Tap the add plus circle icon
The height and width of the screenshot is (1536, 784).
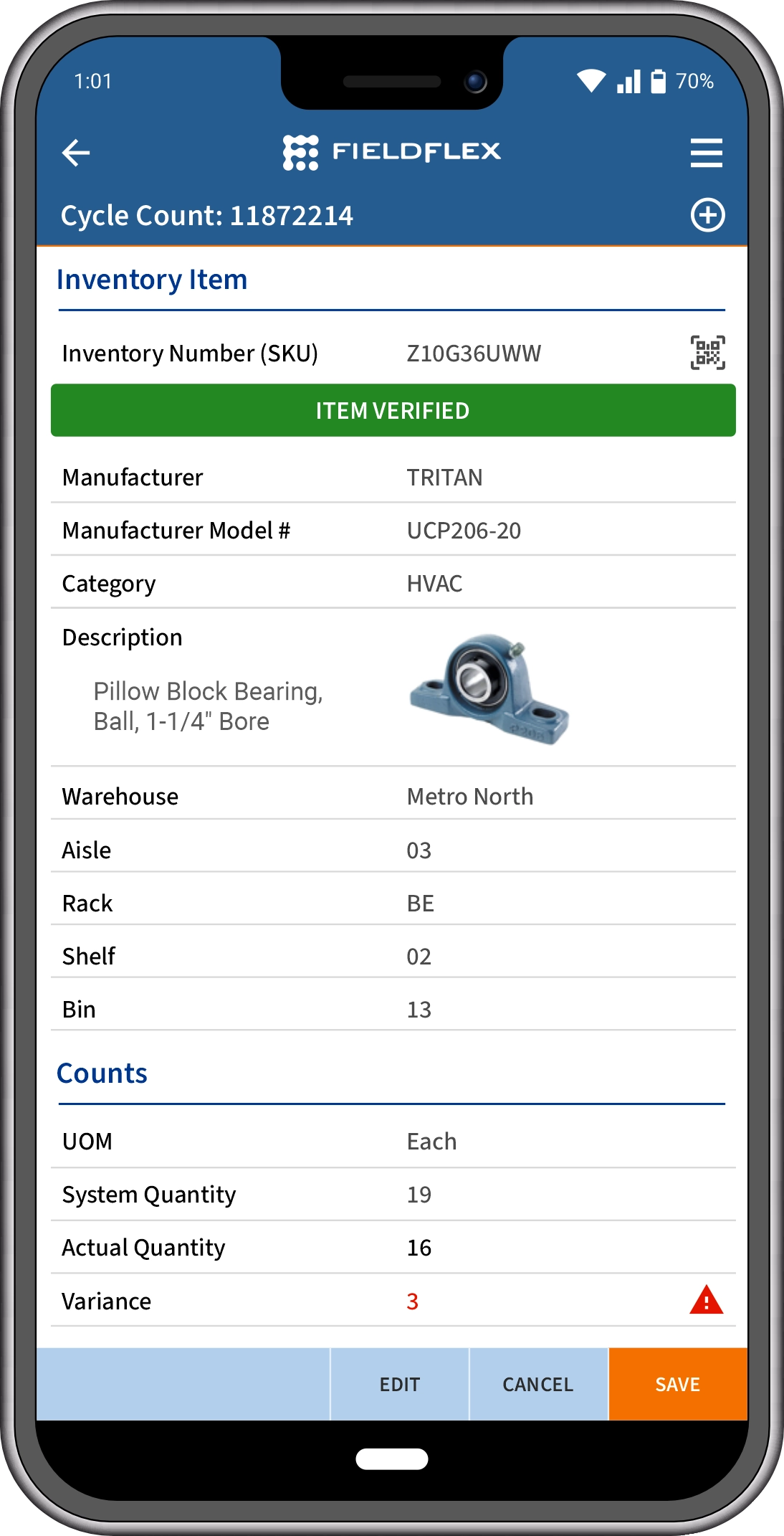(707, 215)
